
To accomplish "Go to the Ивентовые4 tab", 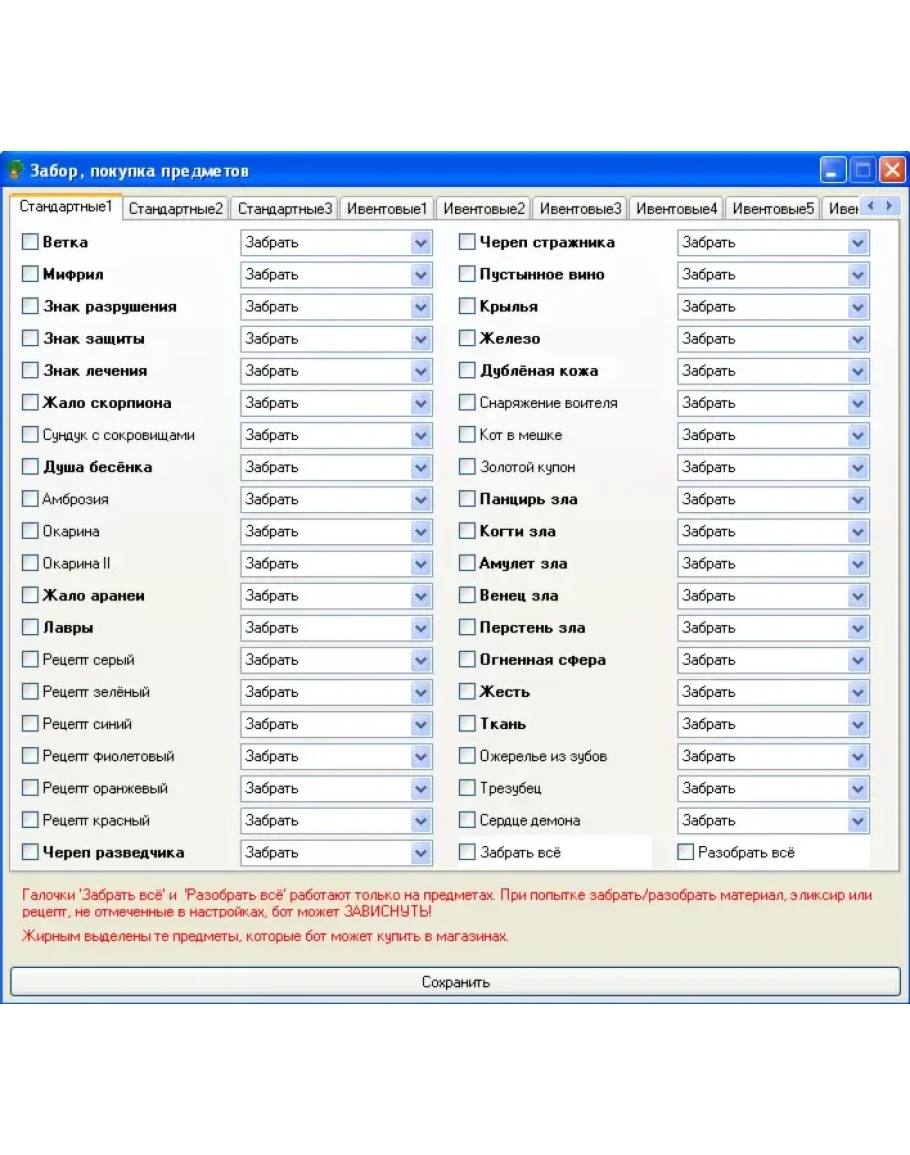I will pos(677,209).
